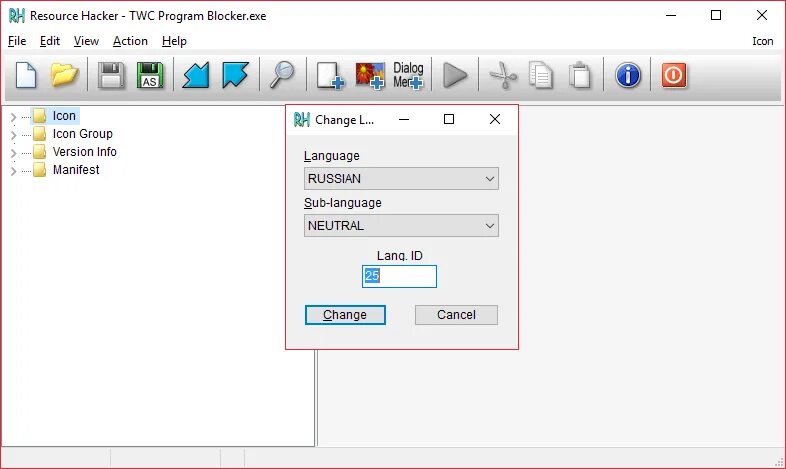The image size is (786, 469).
Task: Click the New blank file toolbar icon
Action: click(26, 75)
